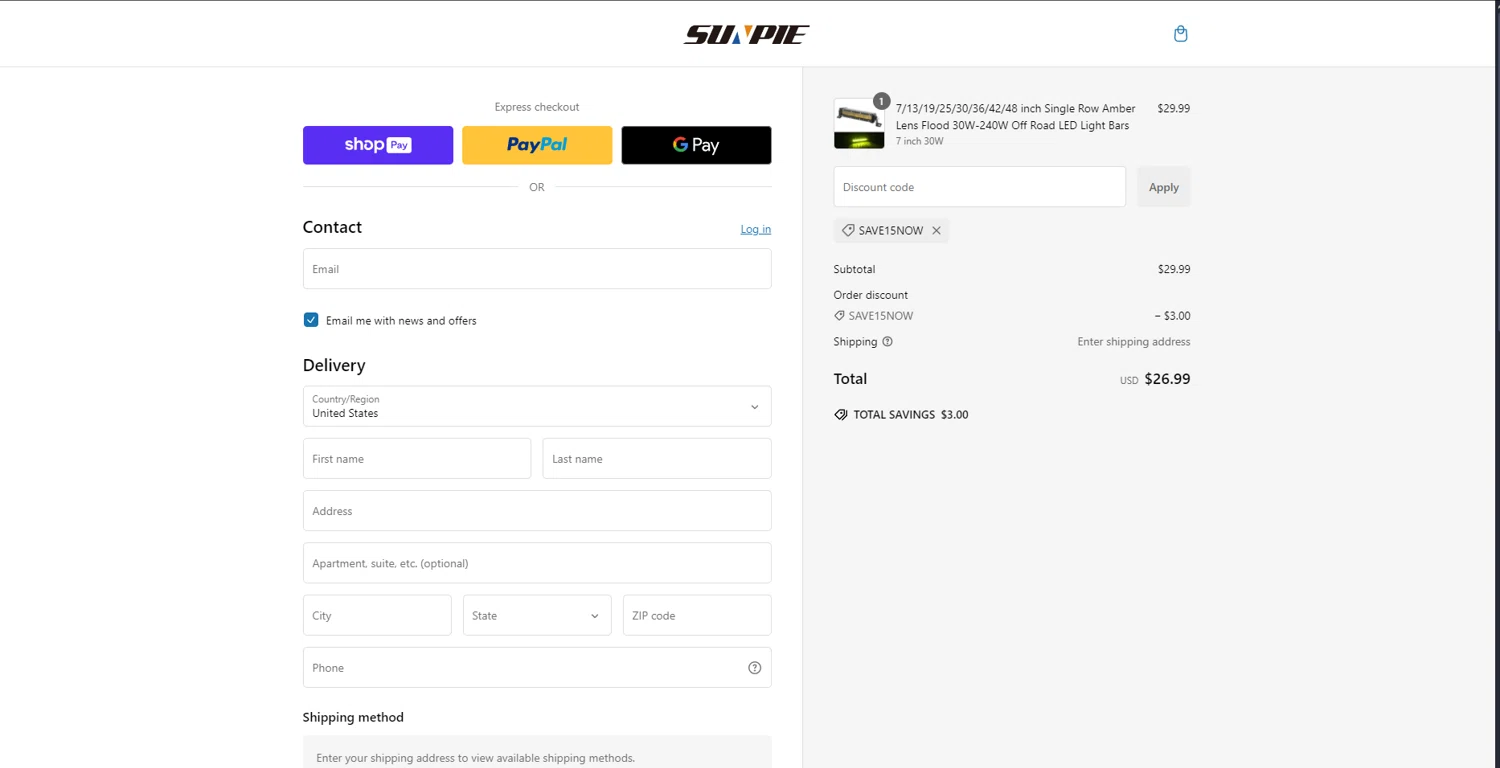Click the '7 inch 30W' variant text

919,142
